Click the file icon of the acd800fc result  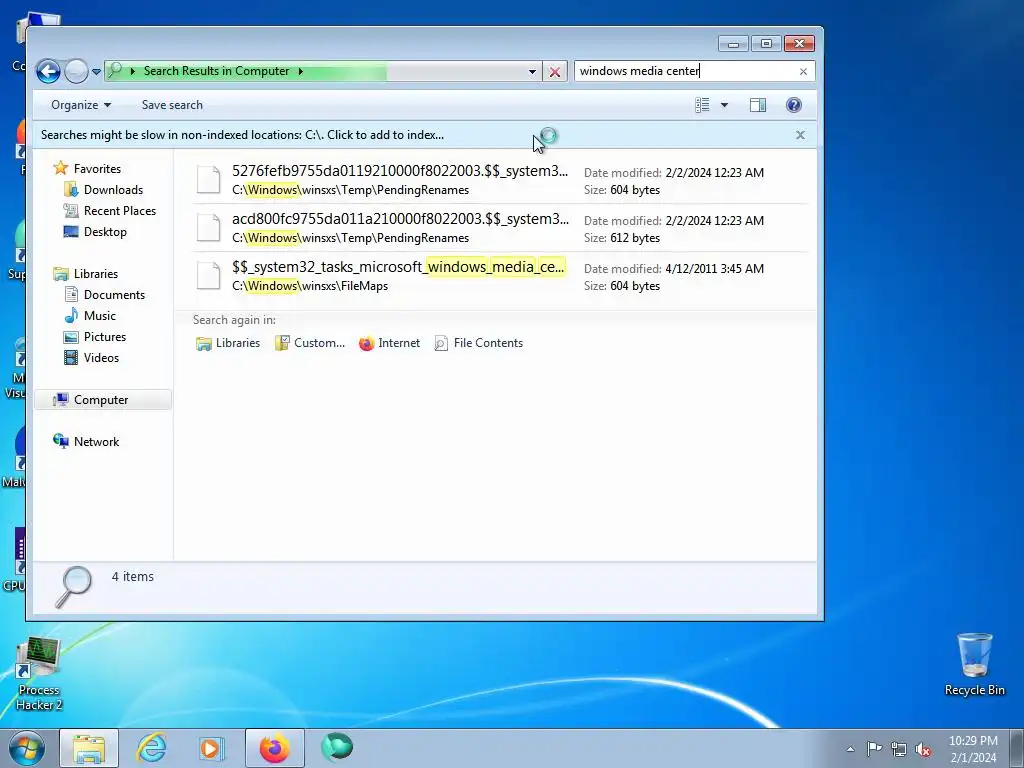(x=209, y=228)
